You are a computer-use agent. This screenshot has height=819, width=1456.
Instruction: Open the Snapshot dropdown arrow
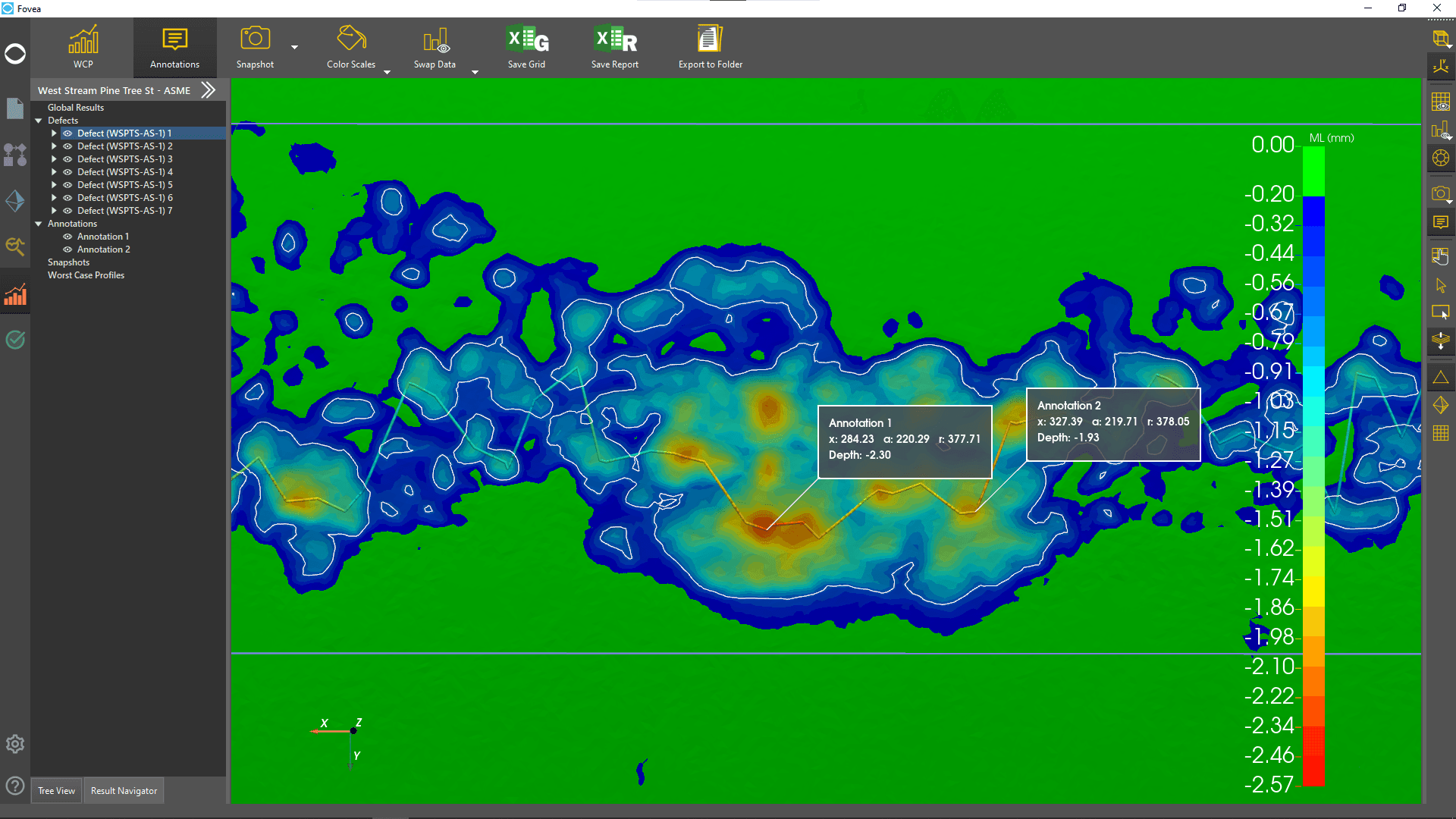294,47
